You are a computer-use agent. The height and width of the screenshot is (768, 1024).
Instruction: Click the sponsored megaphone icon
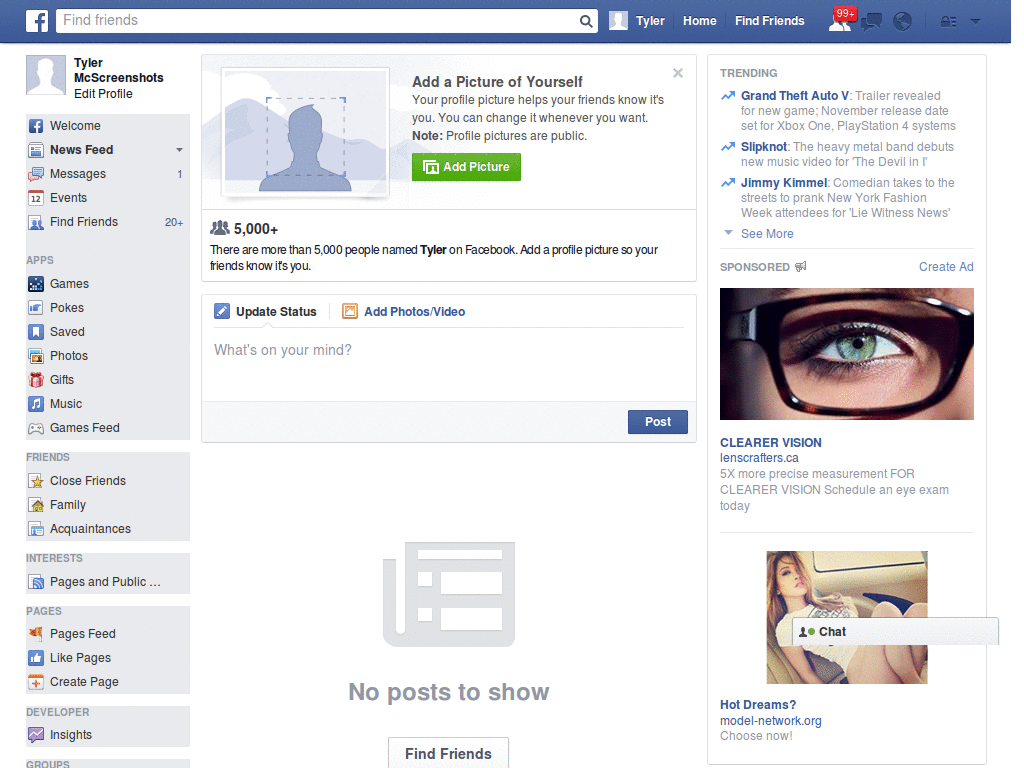point(801,266)
